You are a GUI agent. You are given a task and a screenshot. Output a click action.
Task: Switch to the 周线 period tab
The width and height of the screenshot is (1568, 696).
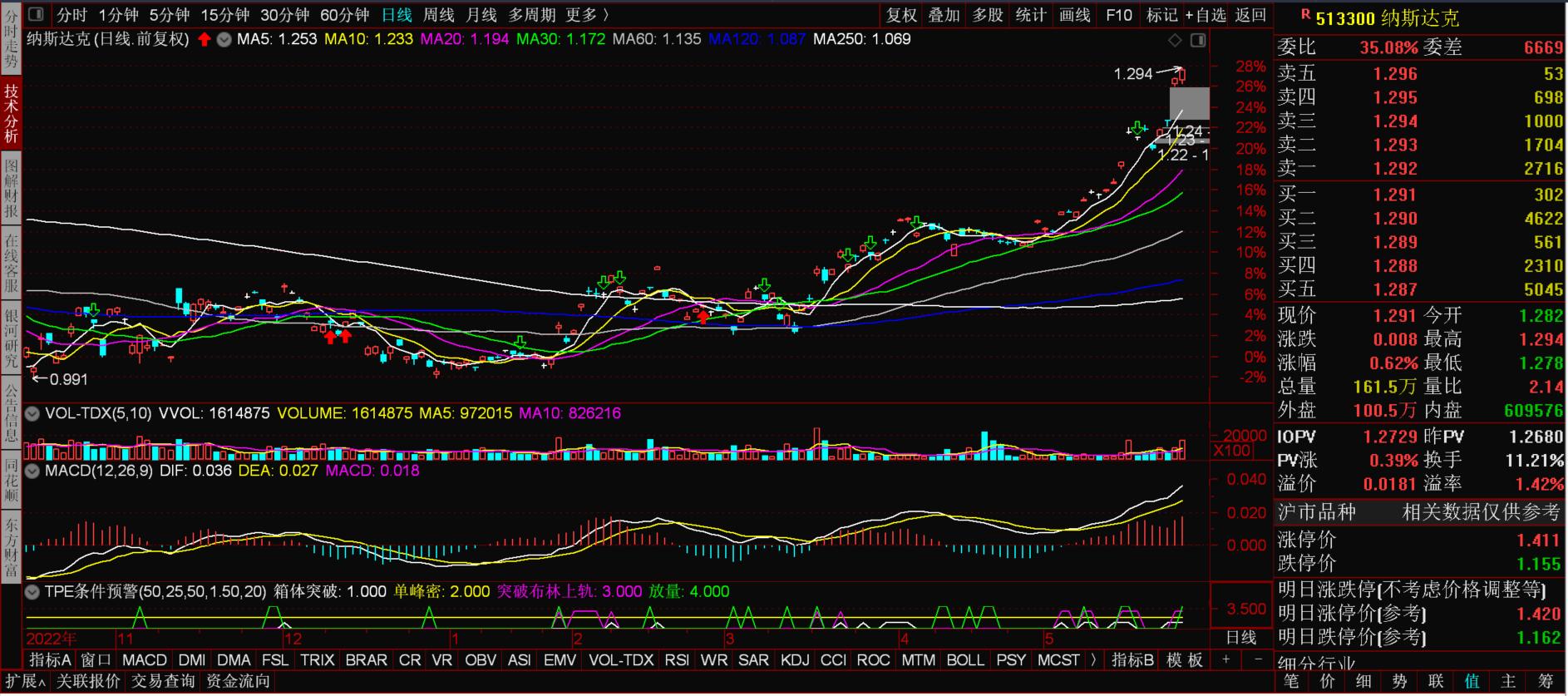click(x=438, y=15)
